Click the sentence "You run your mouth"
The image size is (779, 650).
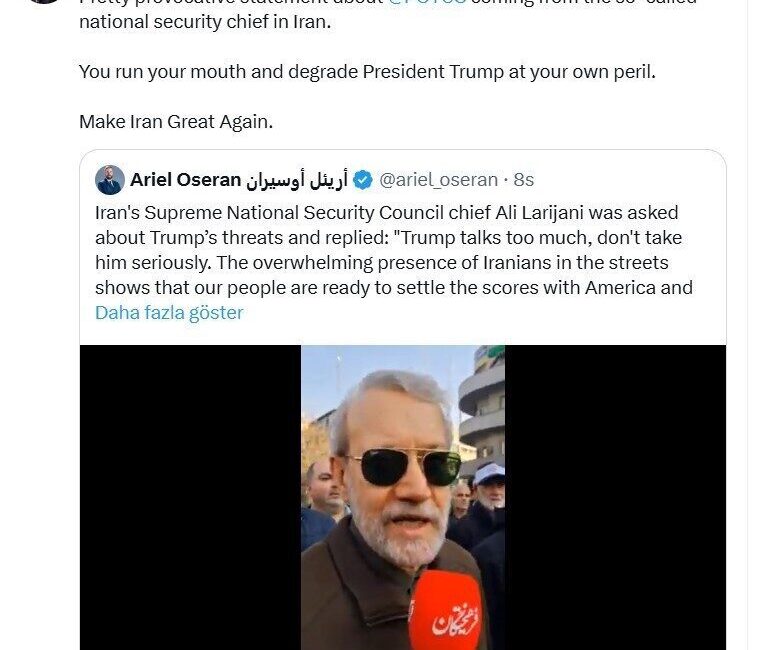point(367,72)
